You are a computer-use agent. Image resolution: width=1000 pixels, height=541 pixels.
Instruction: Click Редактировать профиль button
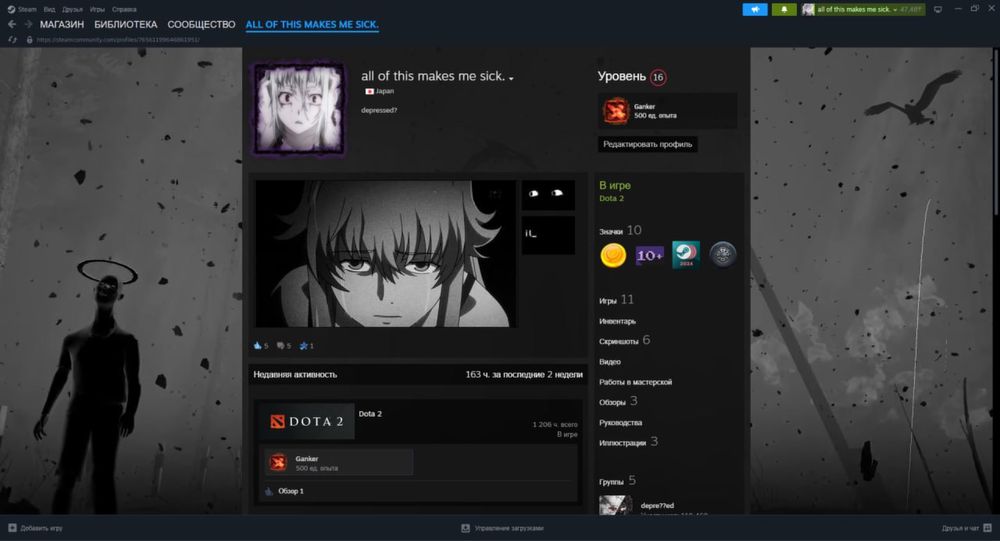[x=647, y=144]
